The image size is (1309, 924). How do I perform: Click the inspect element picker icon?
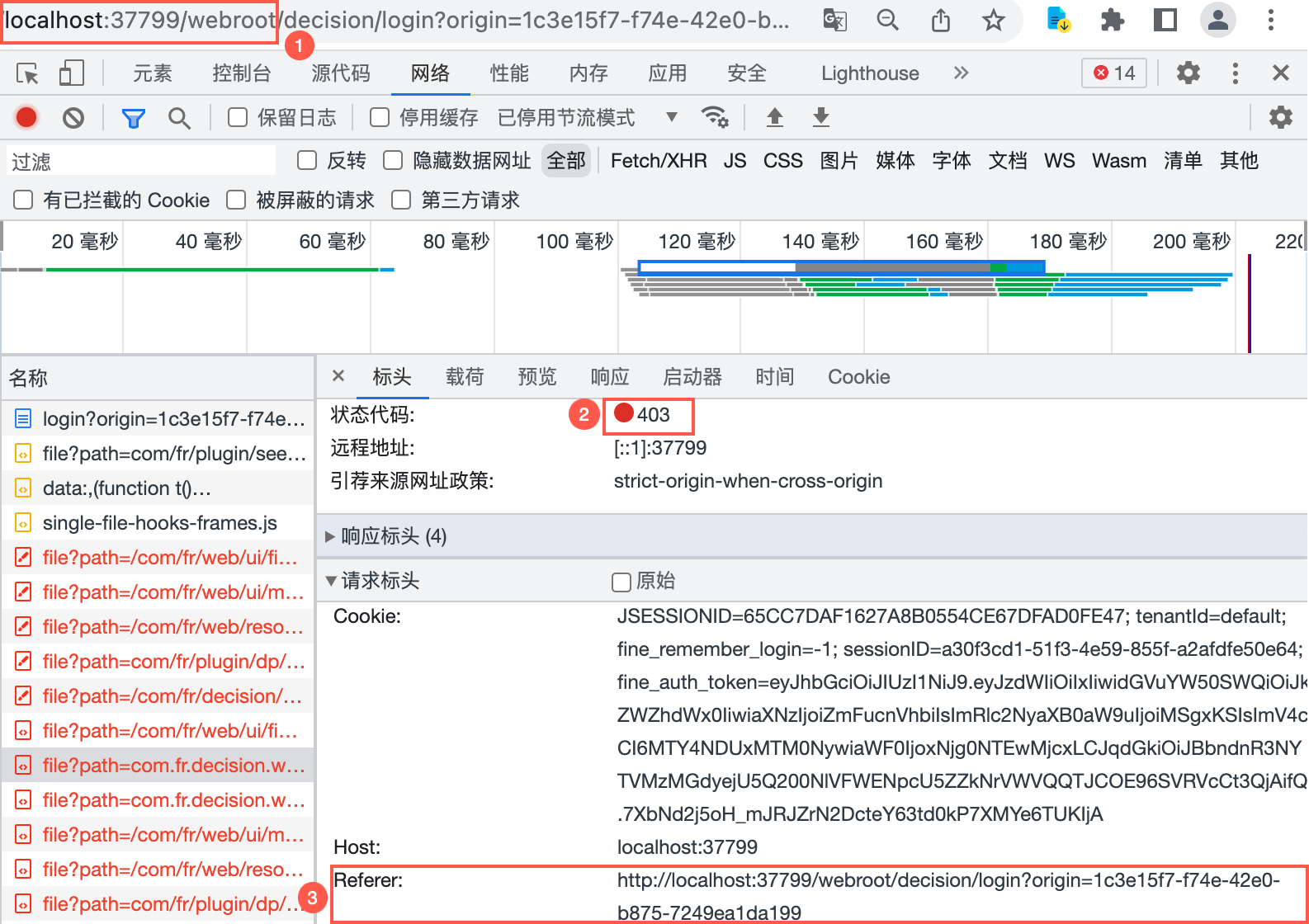27,73
